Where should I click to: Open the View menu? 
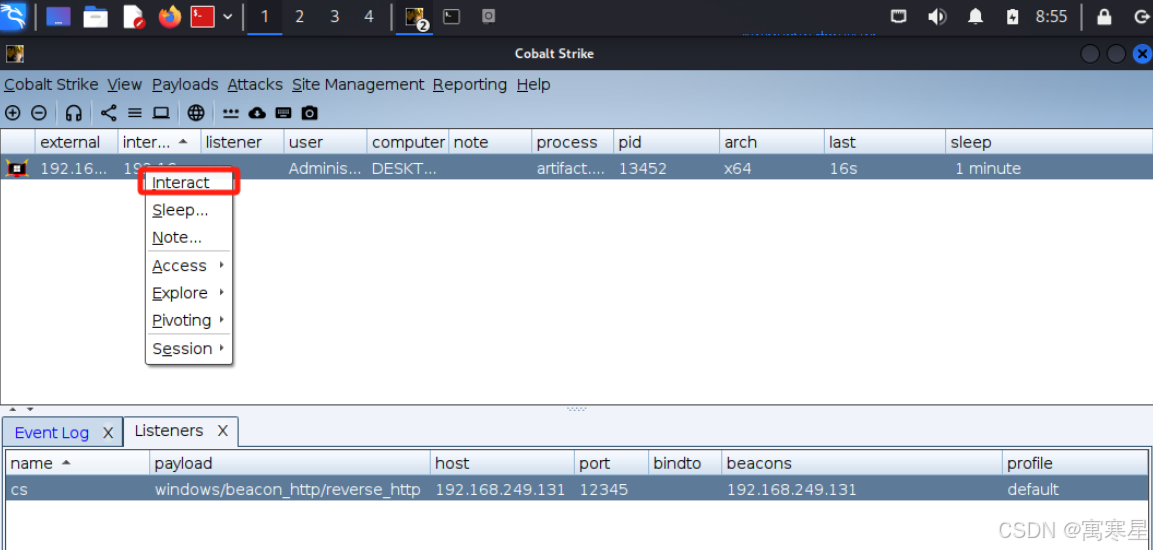click(x=124, y=85)
